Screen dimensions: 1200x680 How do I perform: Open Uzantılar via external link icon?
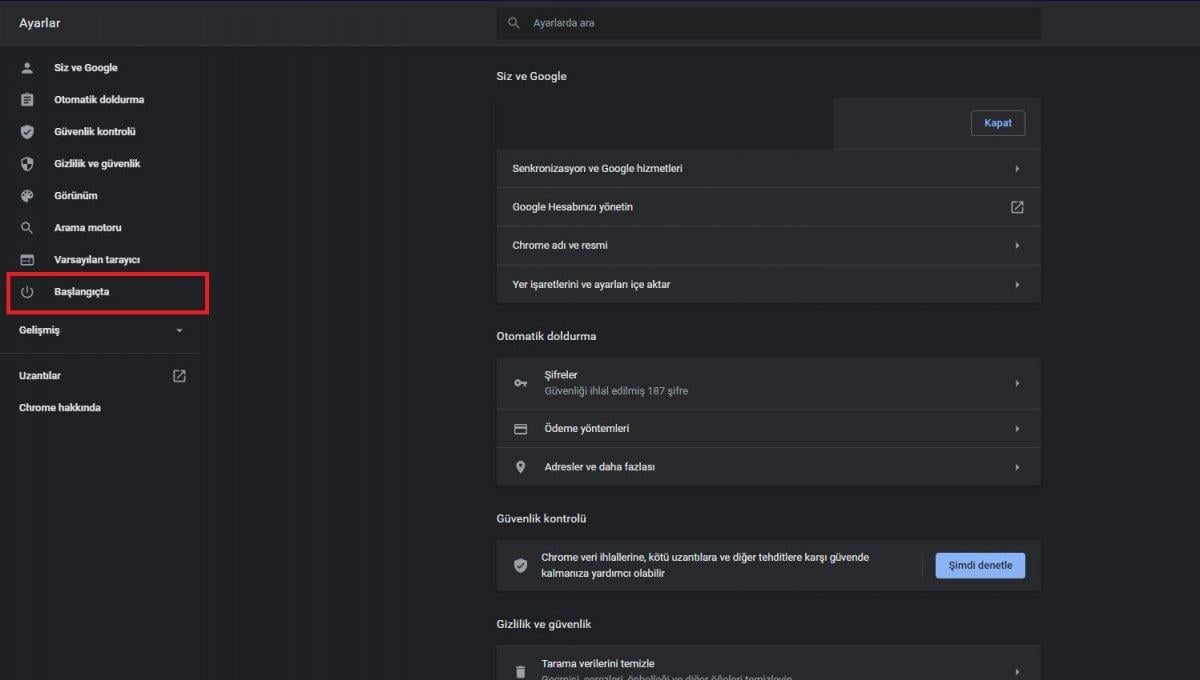(x=178, y=375)
